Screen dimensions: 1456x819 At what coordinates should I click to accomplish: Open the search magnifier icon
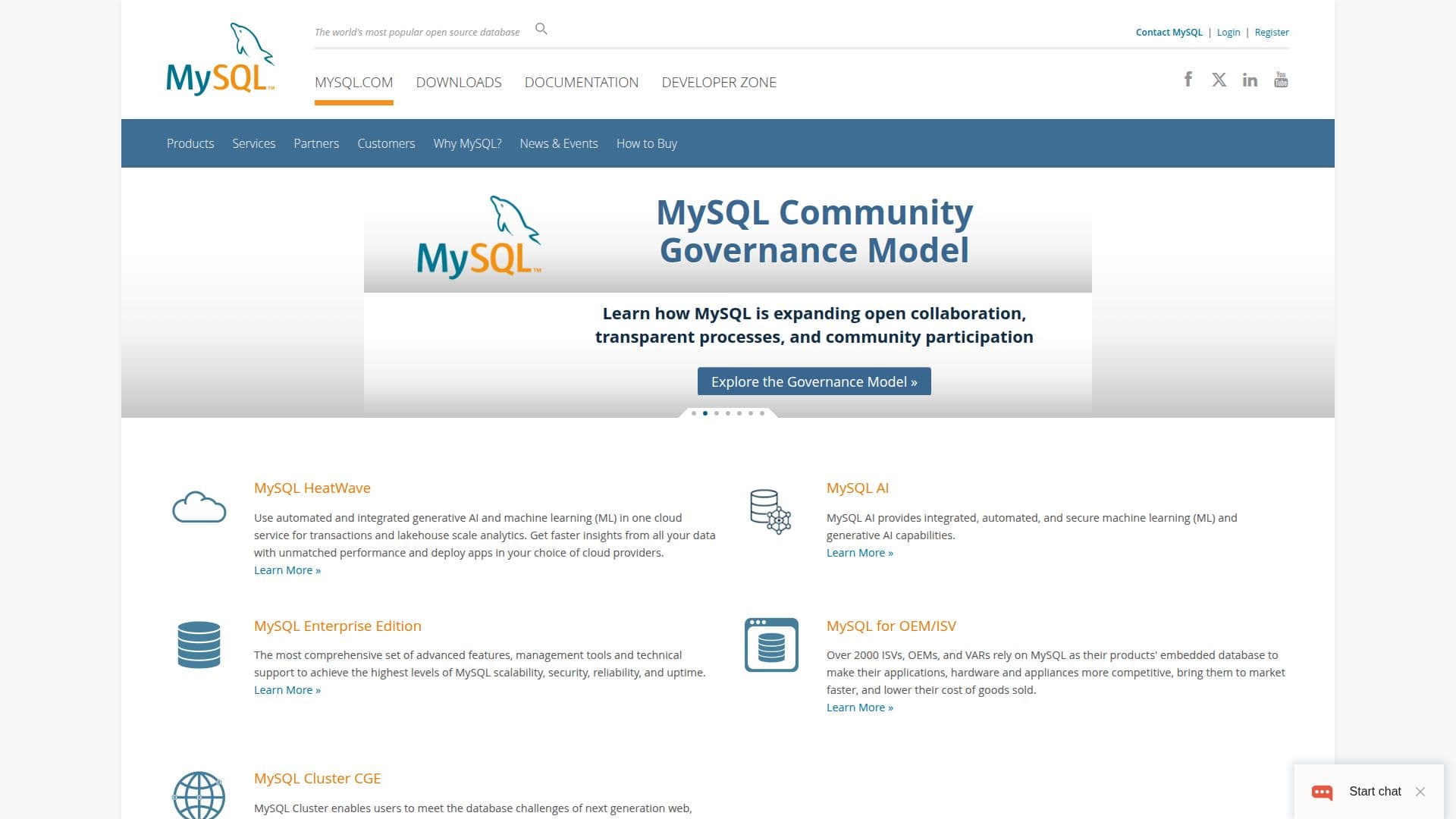coord(541,29)
